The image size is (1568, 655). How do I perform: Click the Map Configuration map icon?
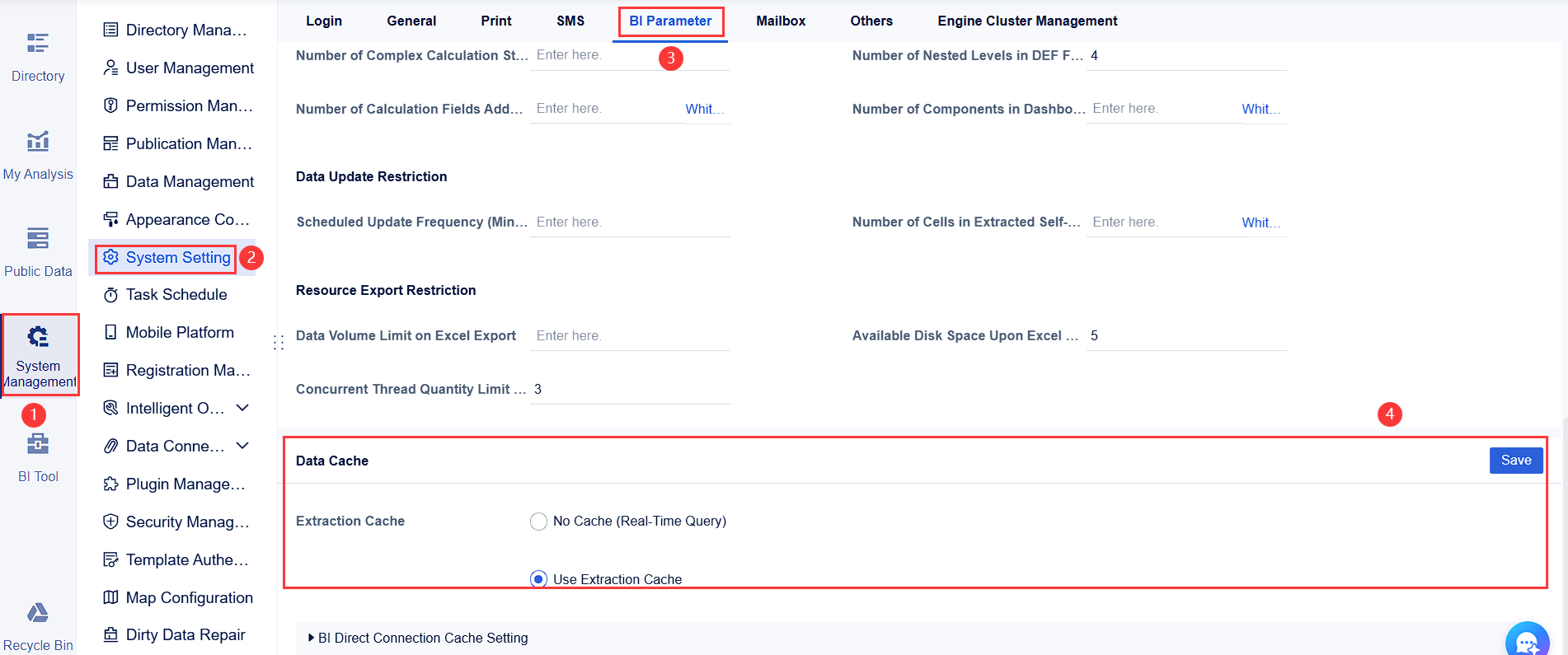coord(110,597)
